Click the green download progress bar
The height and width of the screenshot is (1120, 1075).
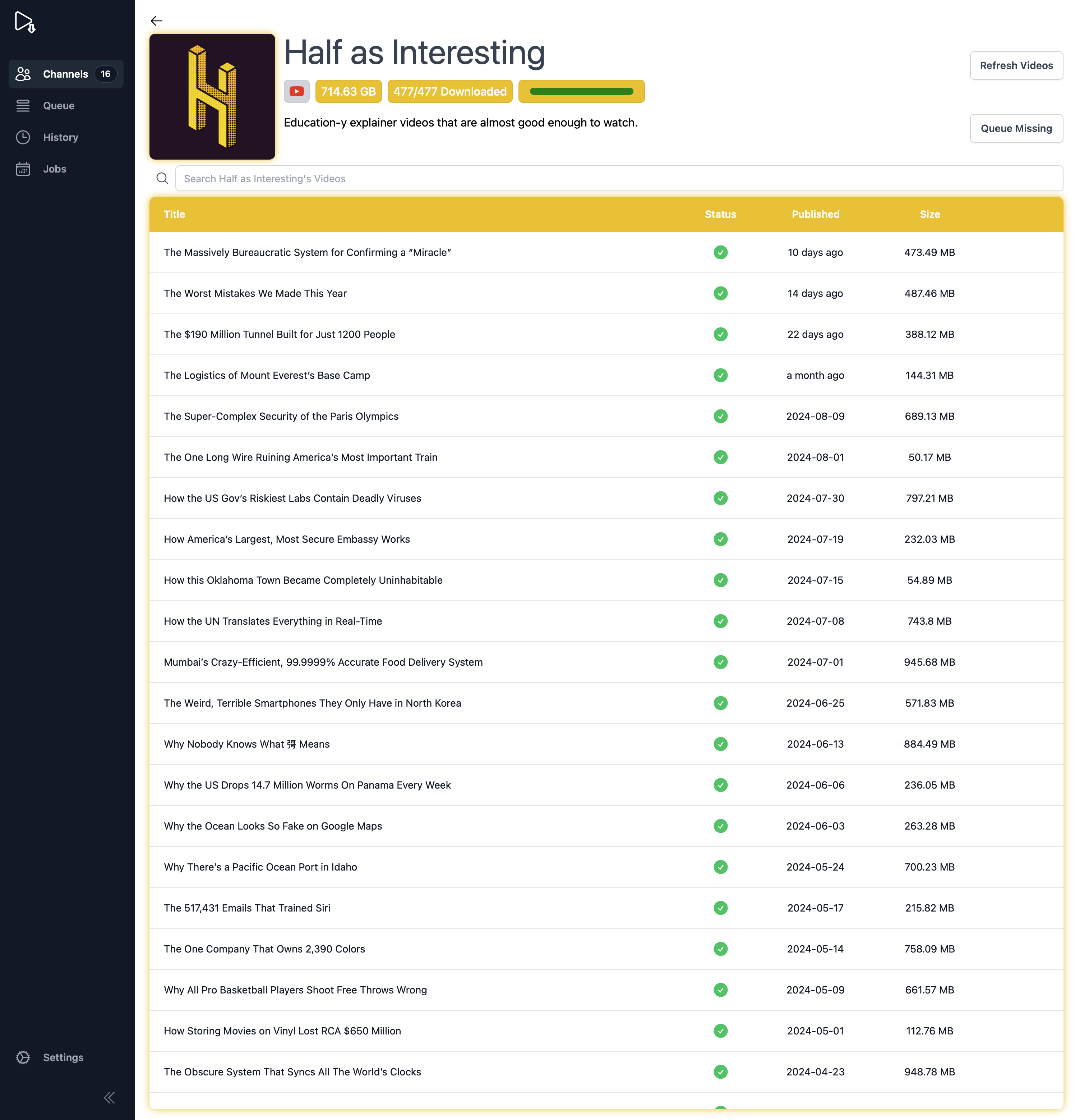click(x=581, y=91)
